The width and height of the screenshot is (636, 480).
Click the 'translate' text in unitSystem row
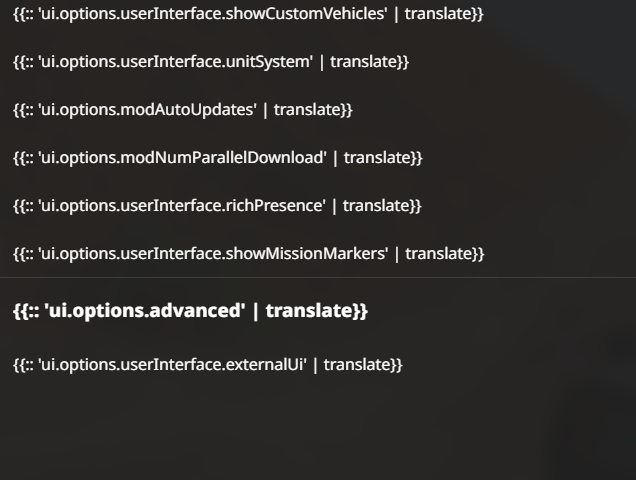click(363, 62)
